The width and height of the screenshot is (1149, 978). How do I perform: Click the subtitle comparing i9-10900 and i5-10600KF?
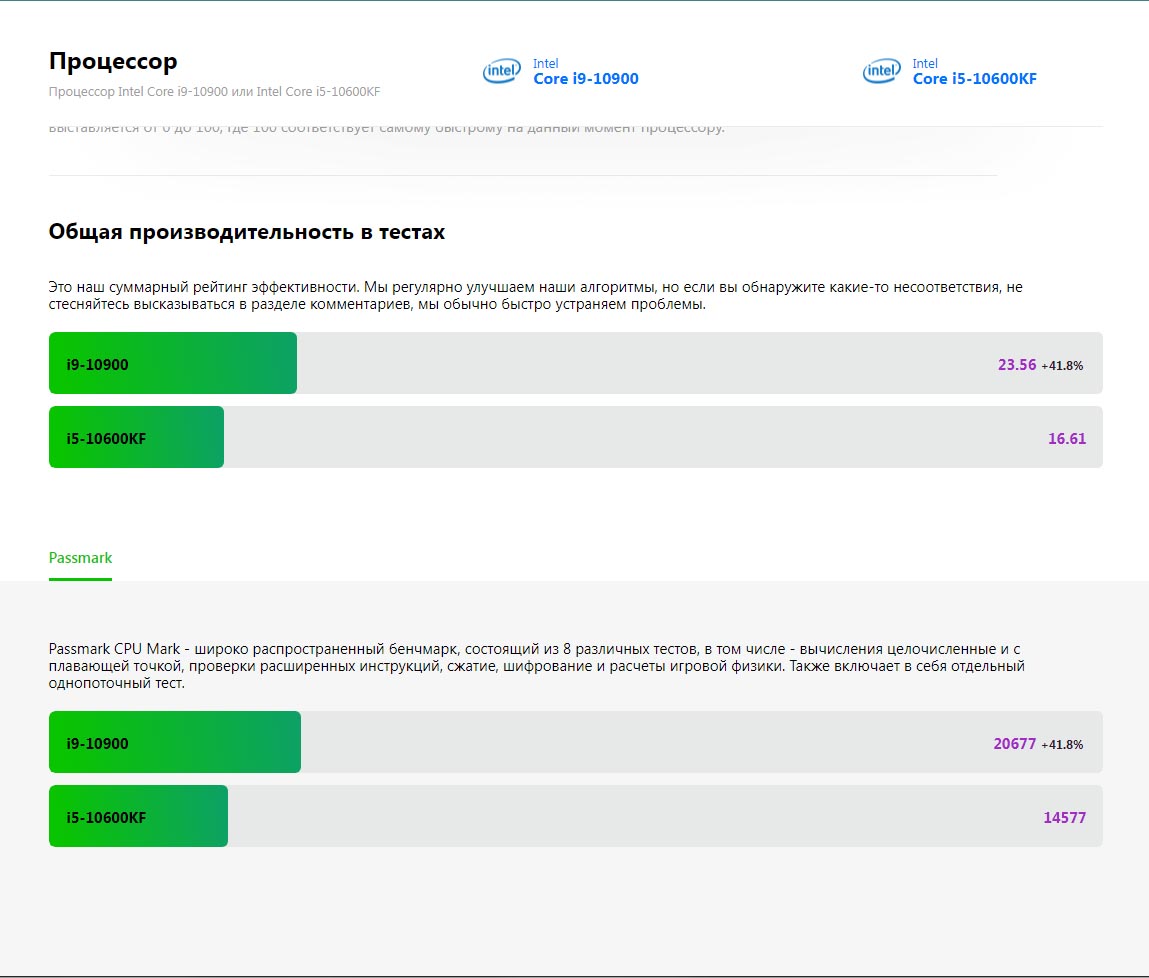point(214,92)
